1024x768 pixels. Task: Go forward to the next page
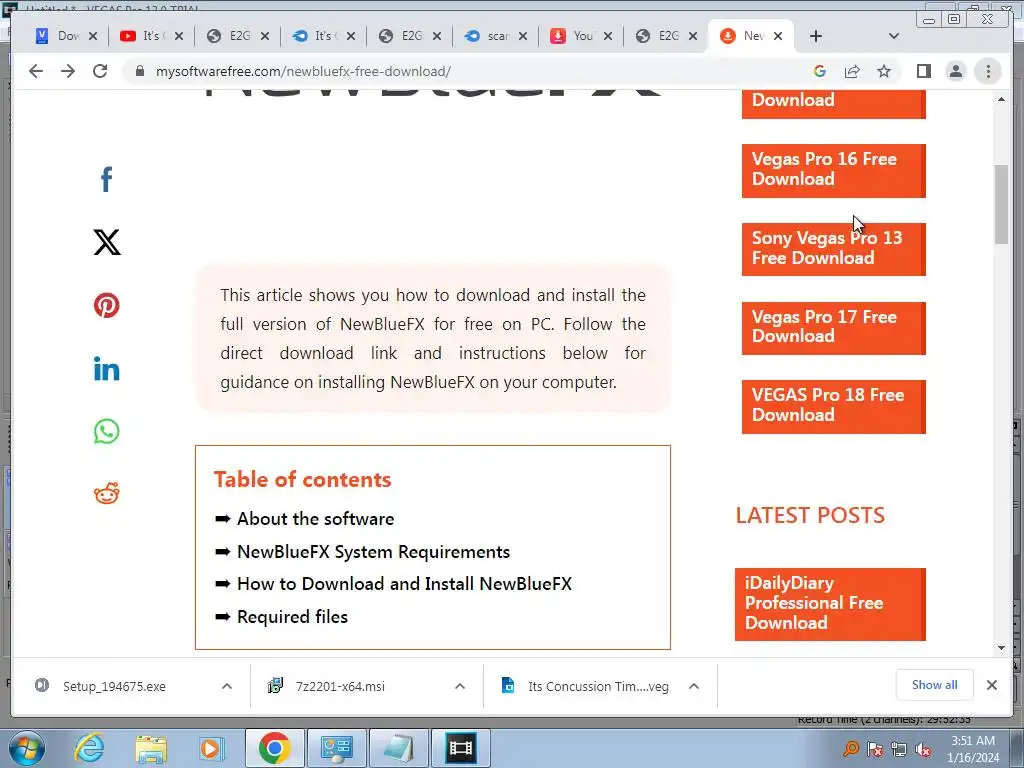(x=68, y=71)
